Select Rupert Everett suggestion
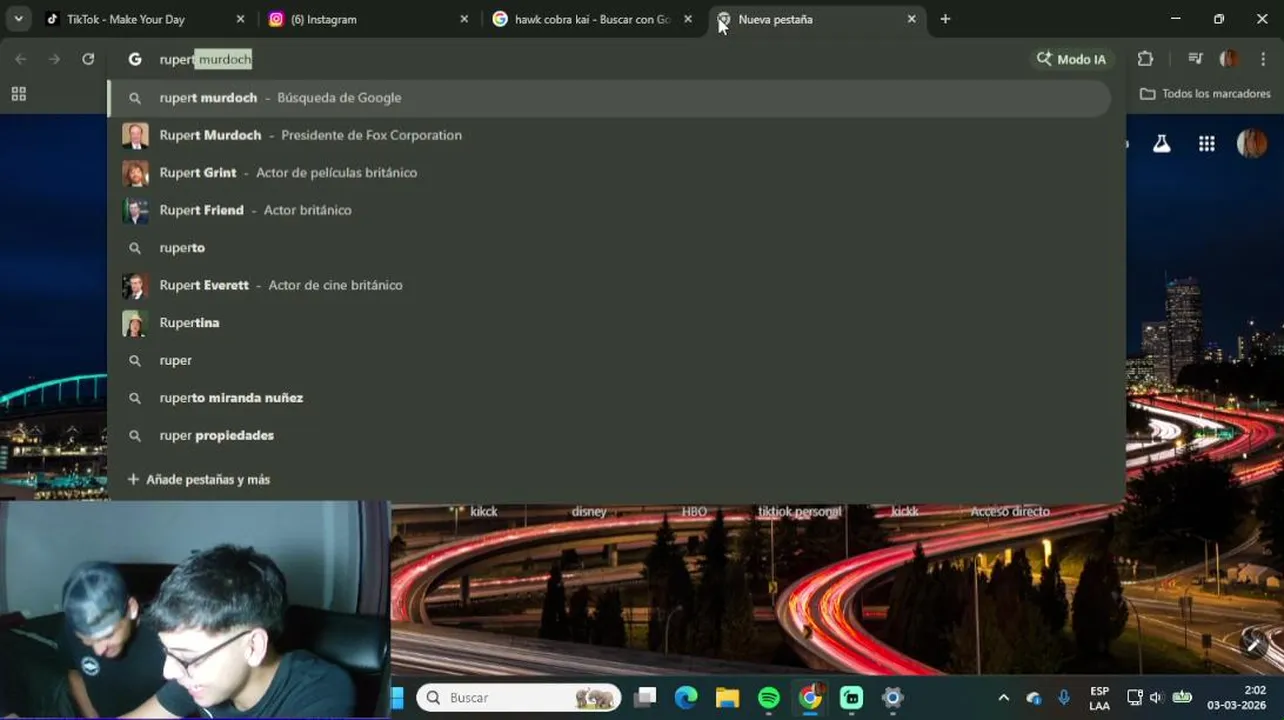The image size is (1284, 720). point(610,285)
